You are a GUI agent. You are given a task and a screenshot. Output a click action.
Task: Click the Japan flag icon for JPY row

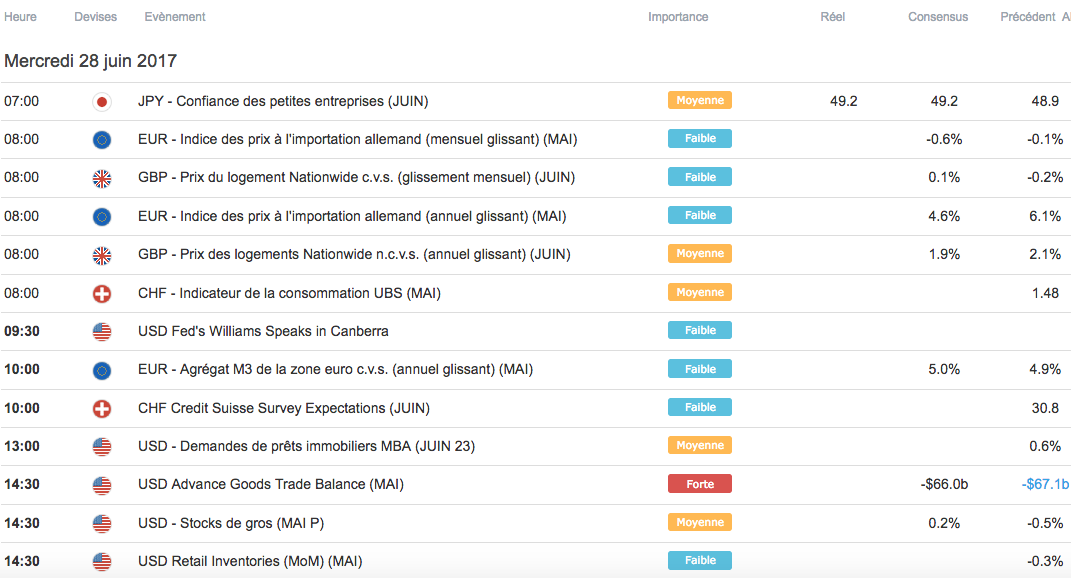pos(101,101)
